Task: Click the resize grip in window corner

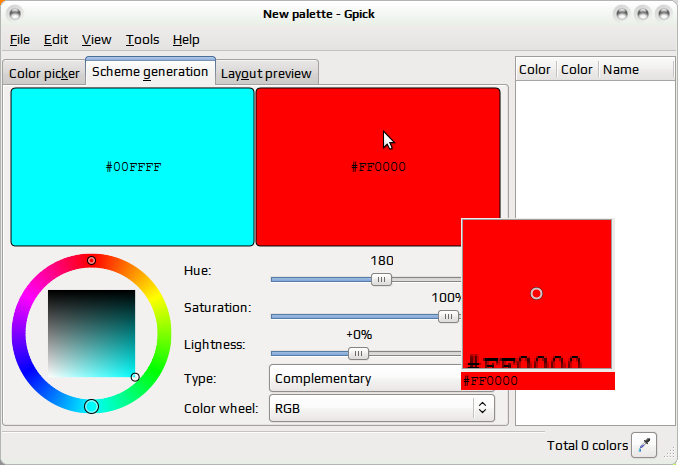Action: (x=668, y=453)
